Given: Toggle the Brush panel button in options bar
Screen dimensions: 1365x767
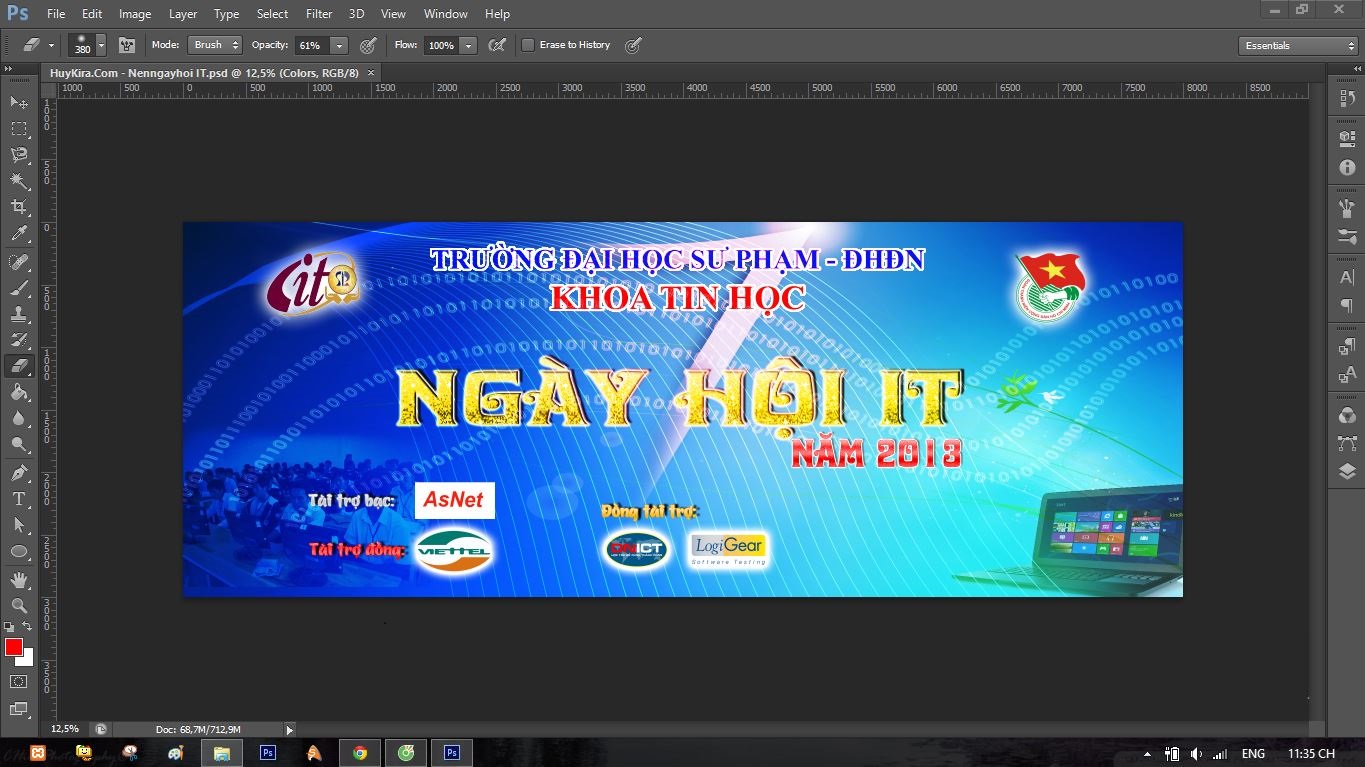Looking at the screenshot, I should tap(127, 45).
